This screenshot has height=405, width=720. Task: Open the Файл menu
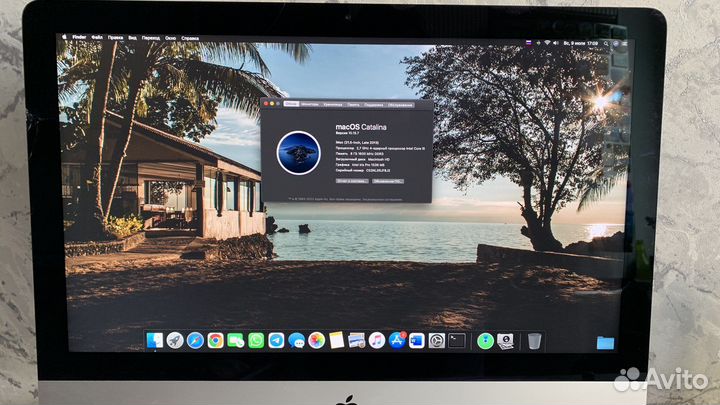[x=97, y=38]
